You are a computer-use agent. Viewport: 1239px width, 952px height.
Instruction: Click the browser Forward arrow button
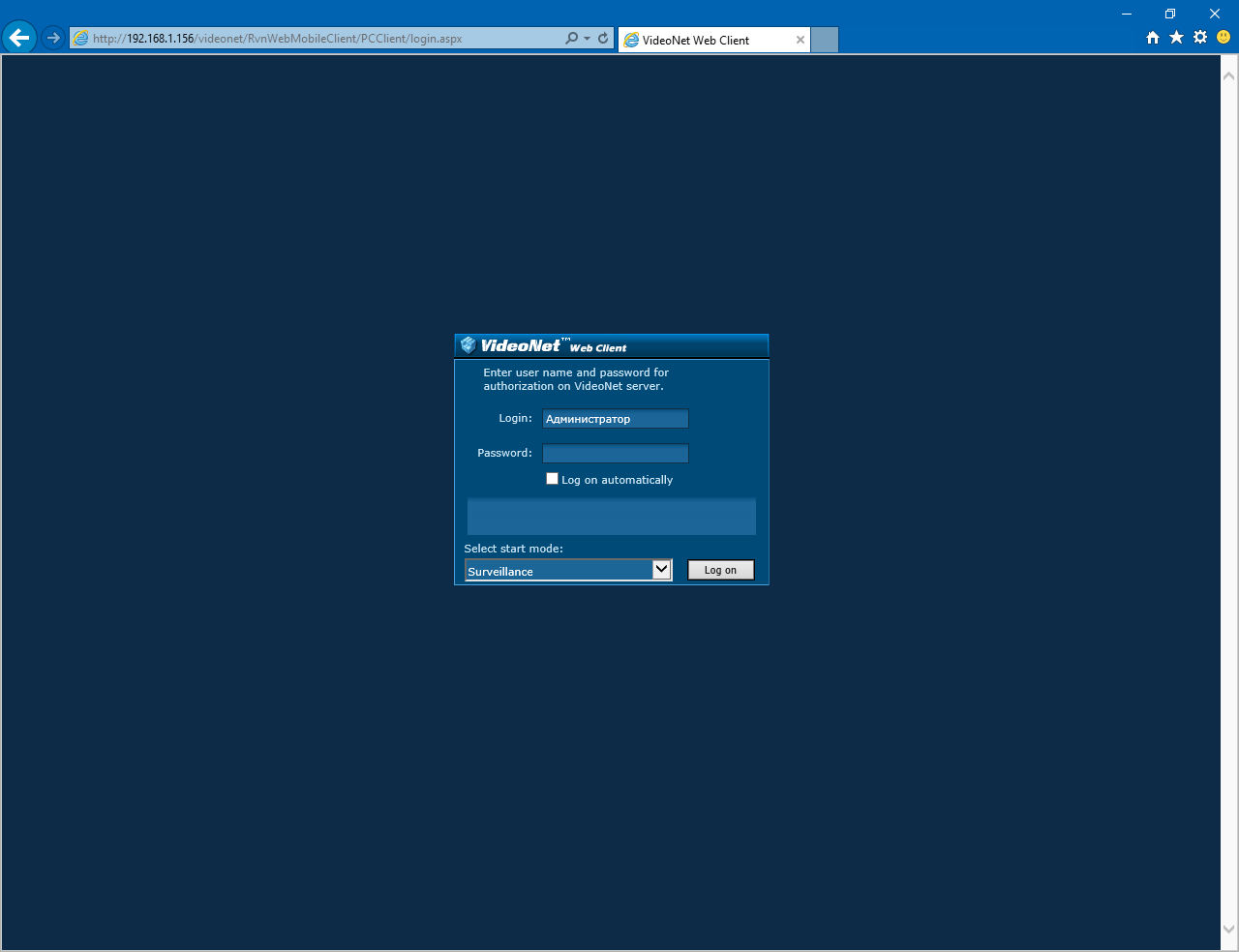[x=53, y=39]
